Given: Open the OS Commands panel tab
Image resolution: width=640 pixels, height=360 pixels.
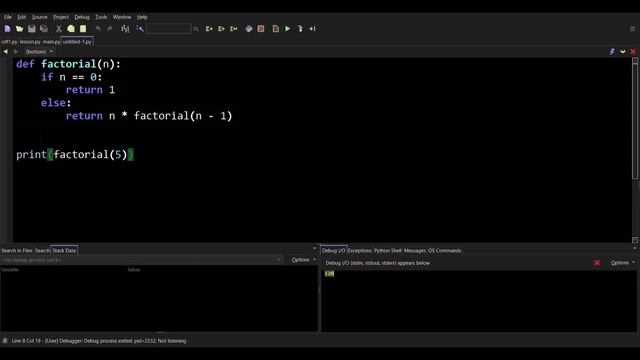Looking at the screenshot, I should [x=444, y=251].
